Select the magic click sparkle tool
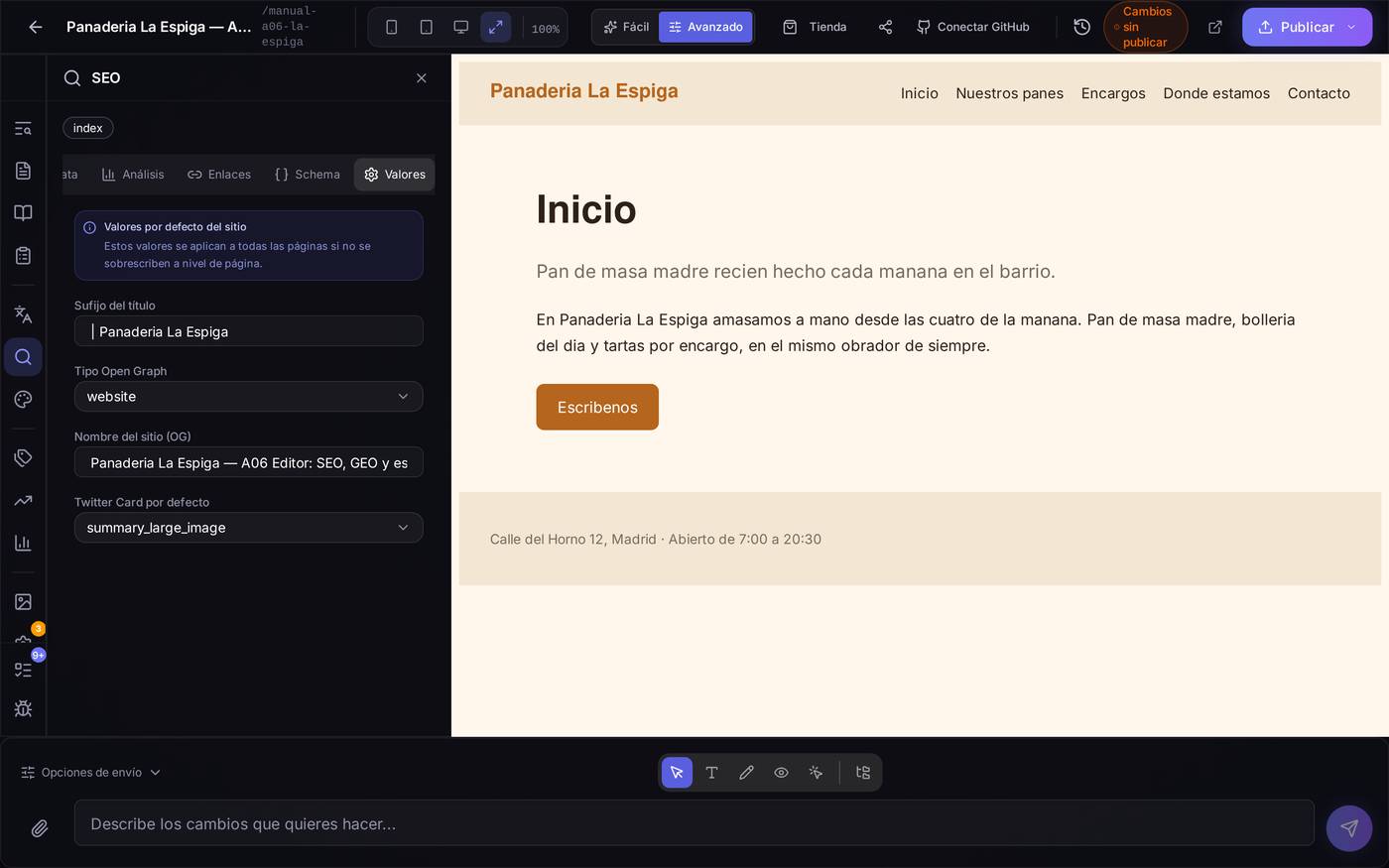 816,773
